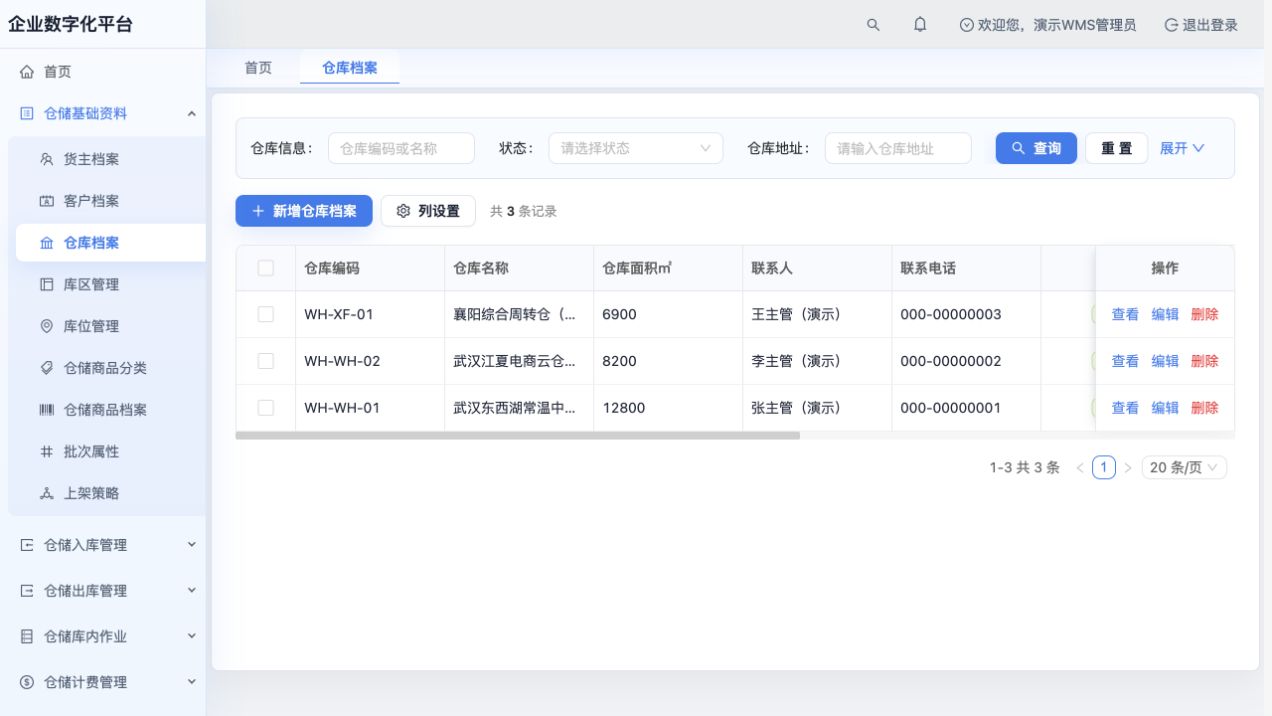Image resolution: width=1272 pixels, height=716 pixels.
Task: Expand more filters with 展开
Action: point(1182,148)
